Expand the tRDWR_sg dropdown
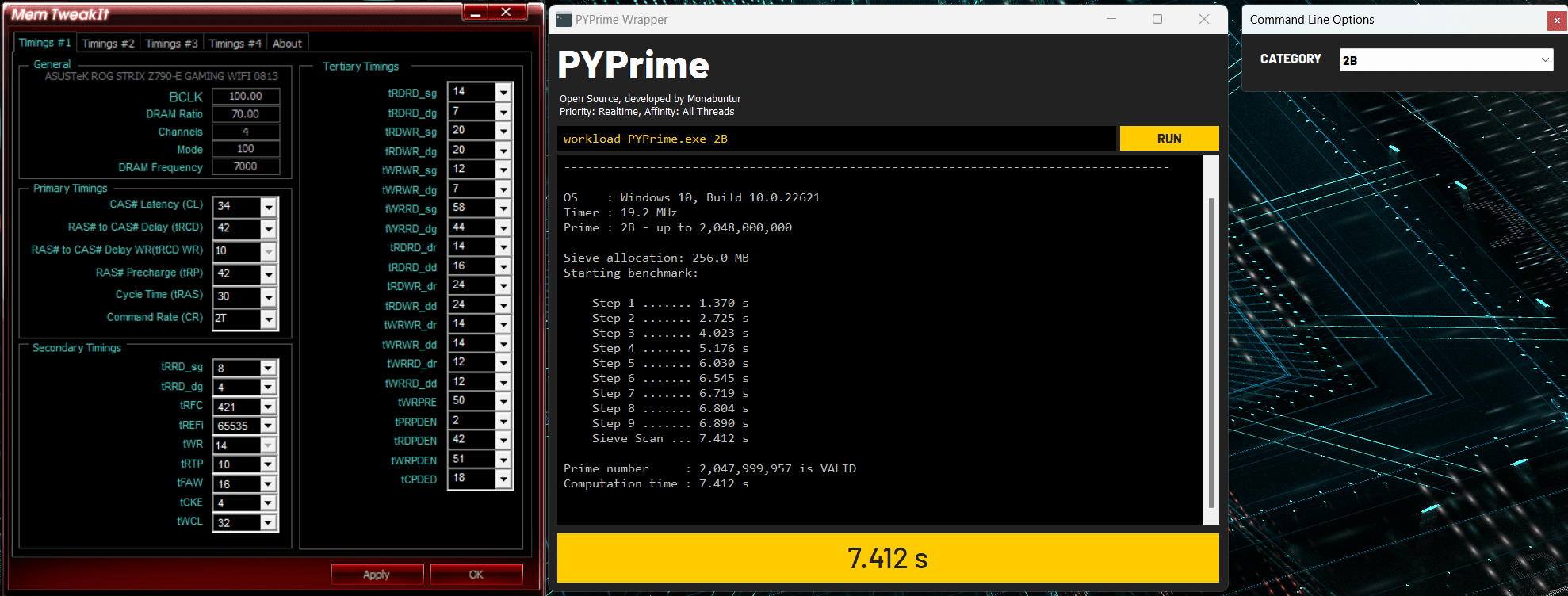The image size is (1568, 596). click(503, 132)
